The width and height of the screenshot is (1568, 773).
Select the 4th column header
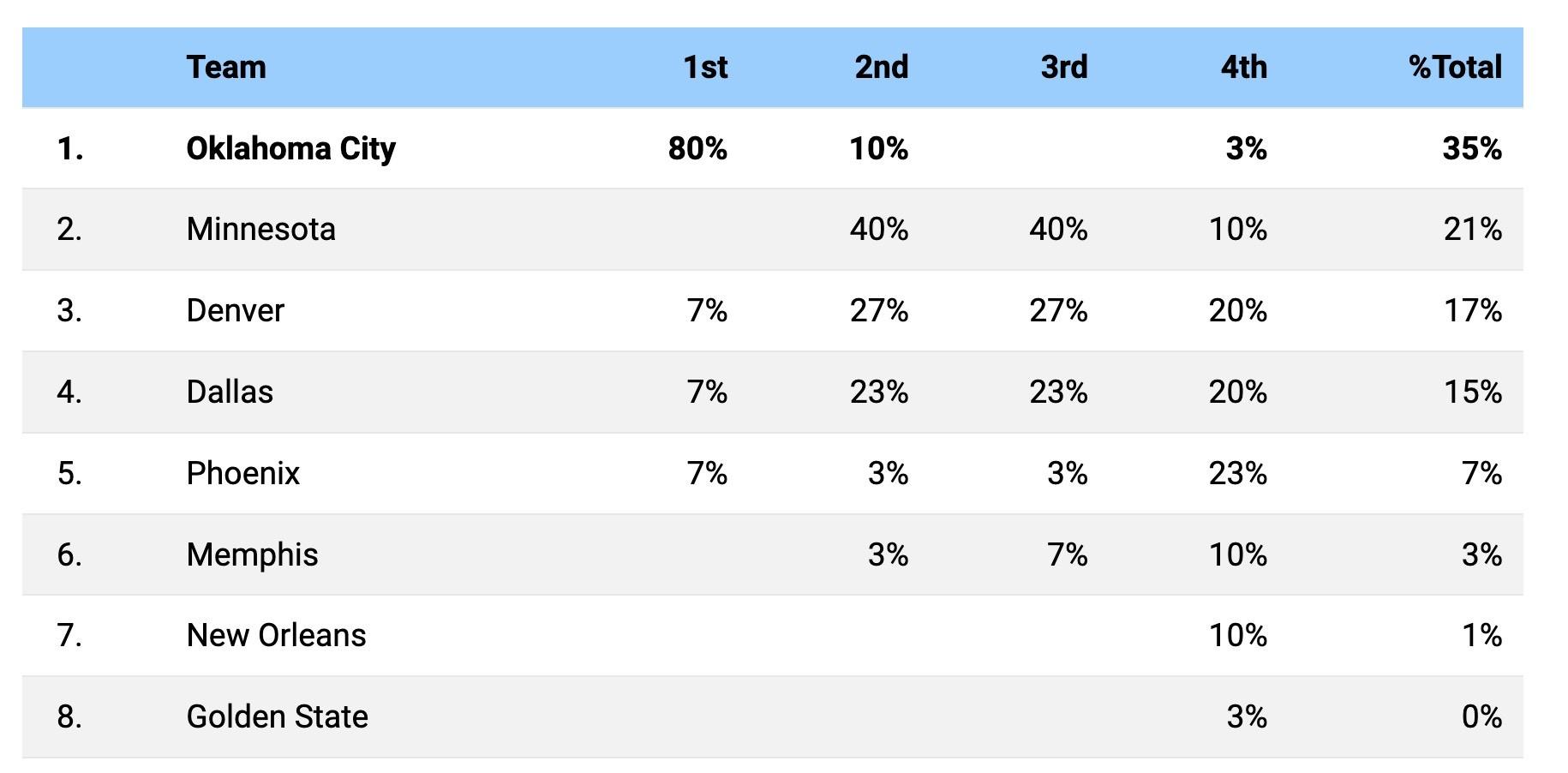[1243, 67]
